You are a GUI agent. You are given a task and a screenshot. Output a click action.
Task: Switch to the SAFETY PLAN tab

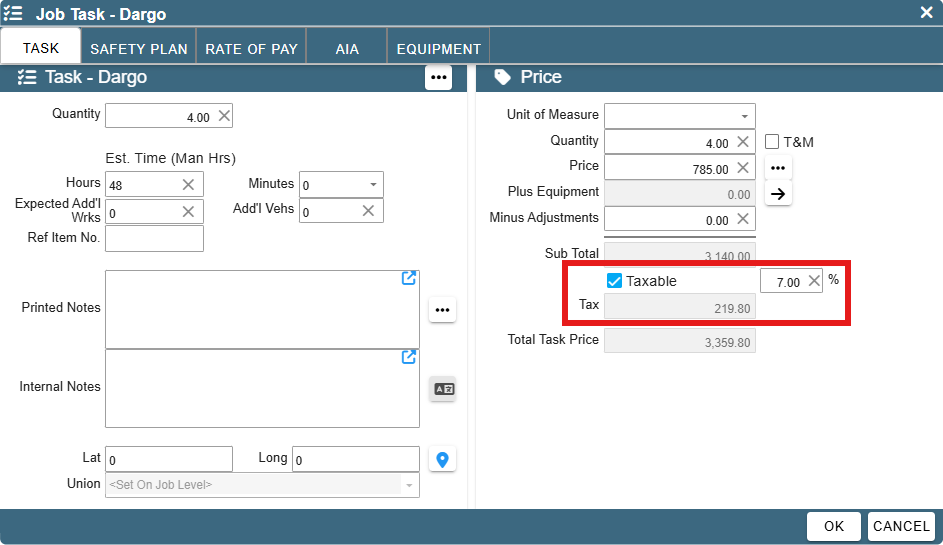[x=139, y=49]
